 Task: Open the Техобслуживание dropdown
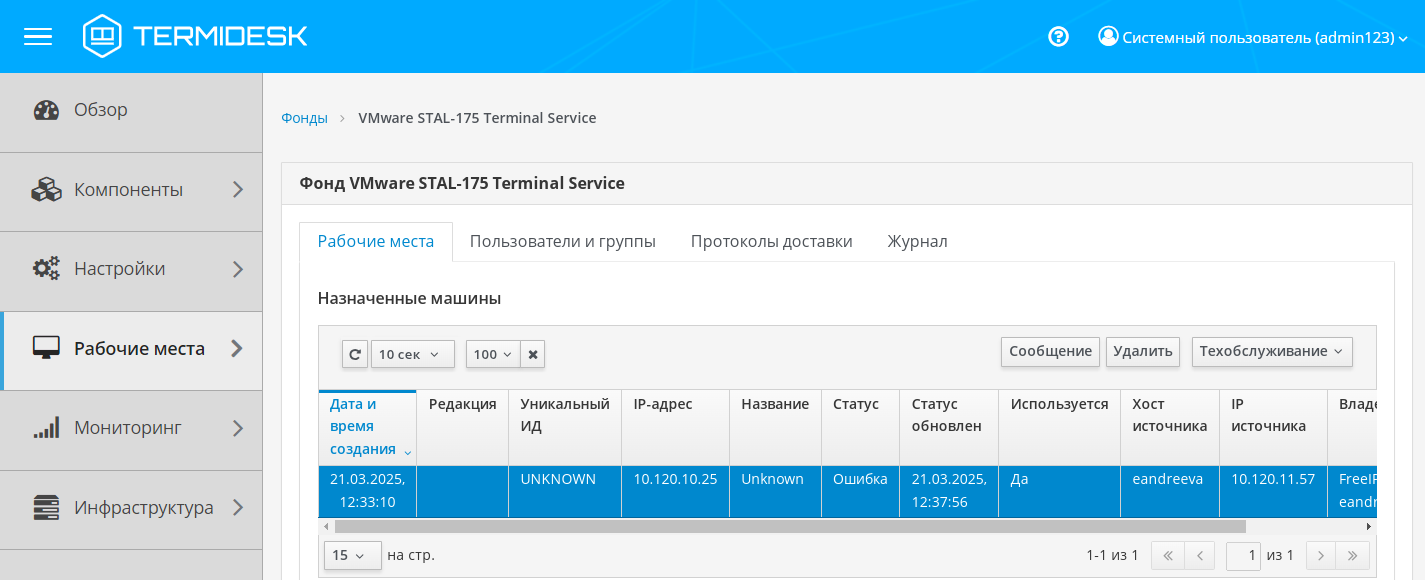(1271, 351)
